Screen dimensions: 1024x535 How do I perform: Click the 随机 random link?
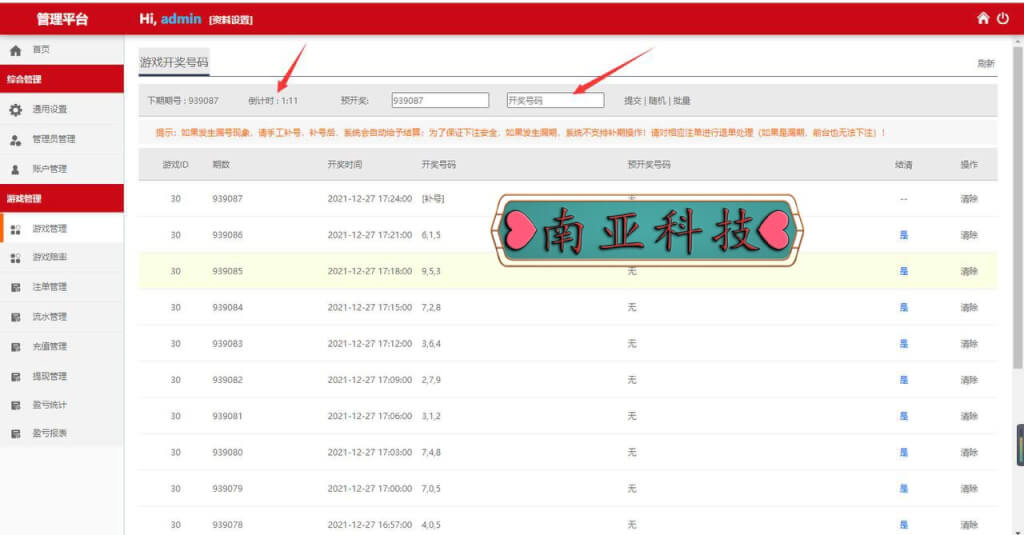pyautogui.click(x=657, y=101)
